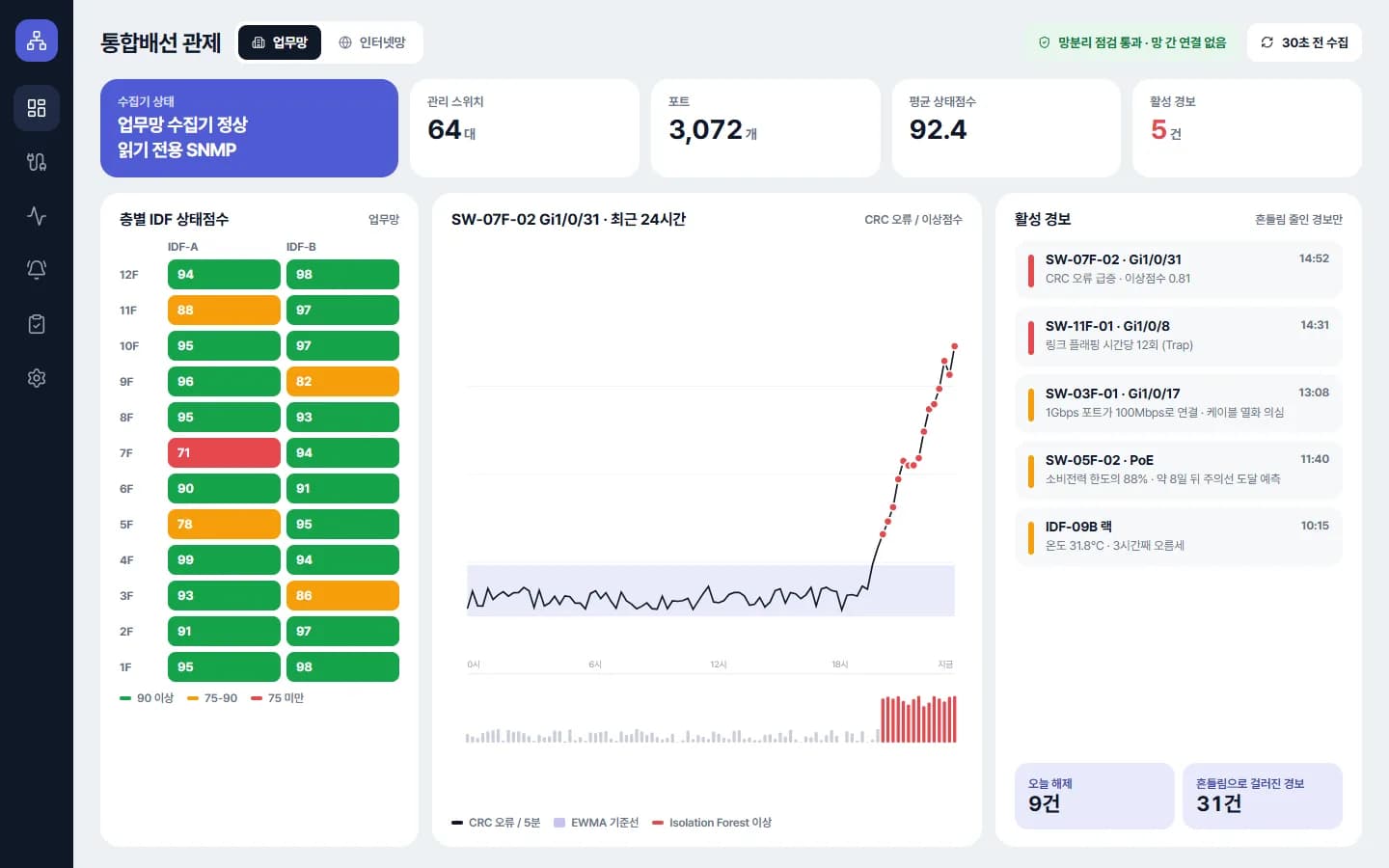Click the topmost red anomaly point on chart

pos(955,345)
